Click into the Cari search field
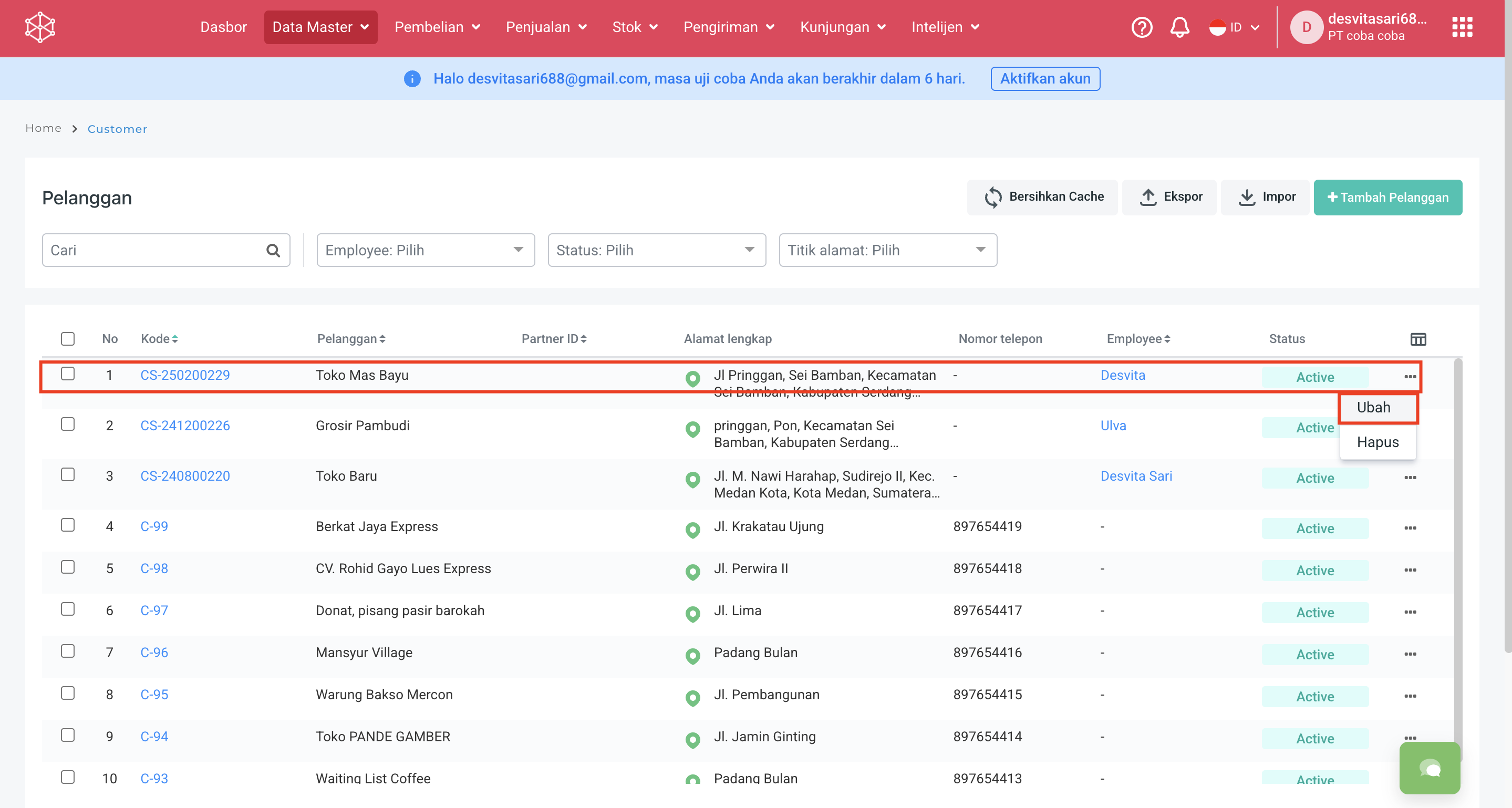 pos(152,251)
